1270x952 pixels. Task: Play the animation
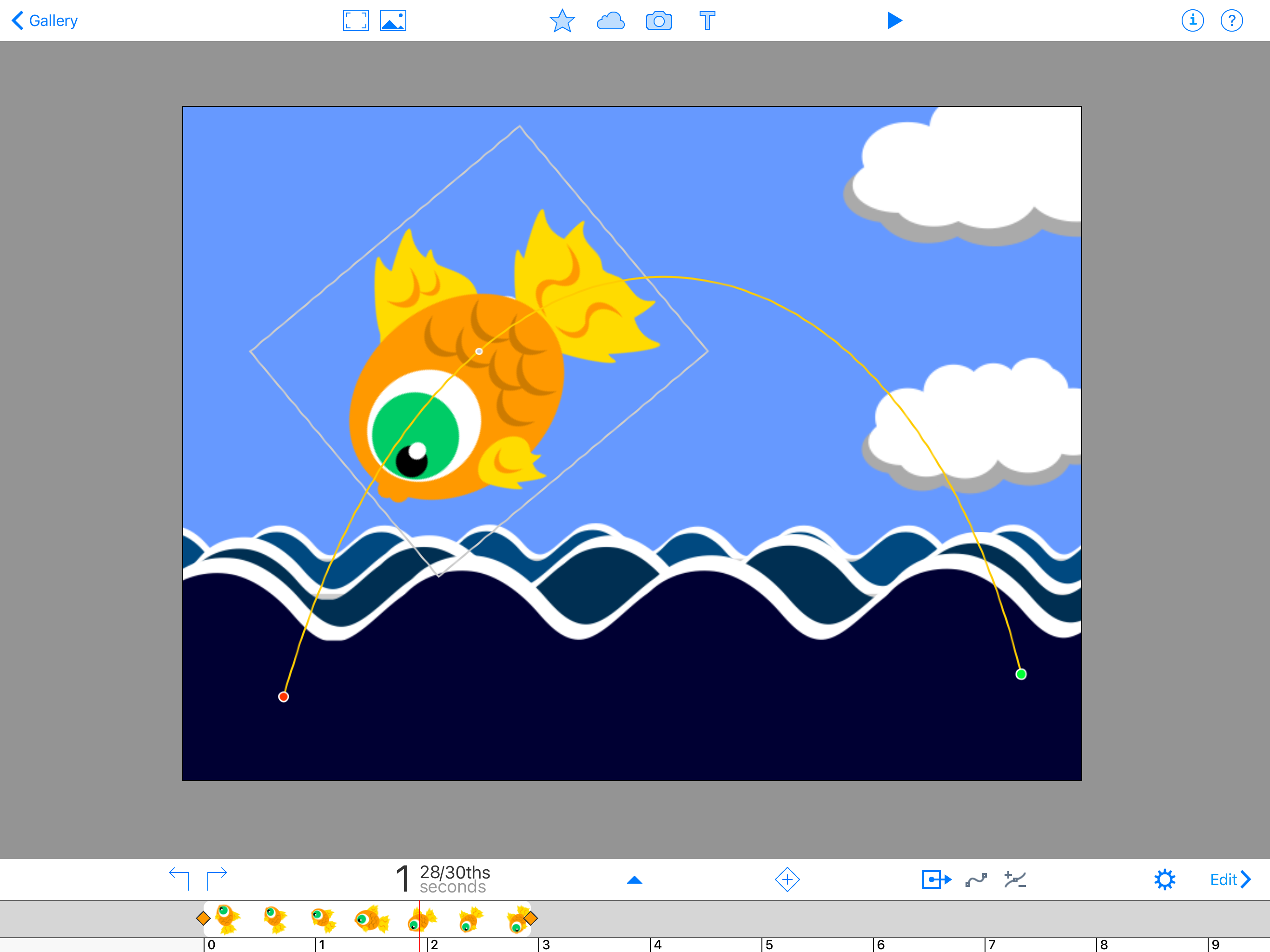tap(894, 20)
